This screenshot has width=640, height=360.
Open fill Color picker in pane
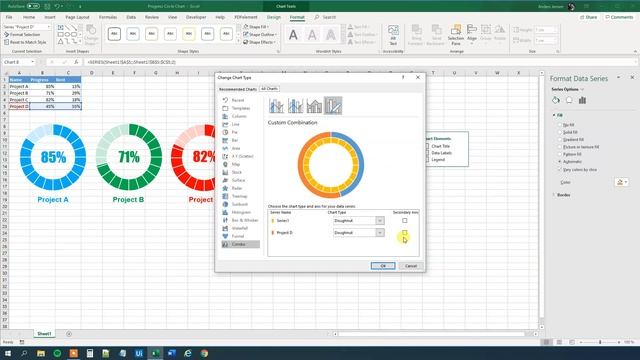pyautogui.click(x=622, y=182)
